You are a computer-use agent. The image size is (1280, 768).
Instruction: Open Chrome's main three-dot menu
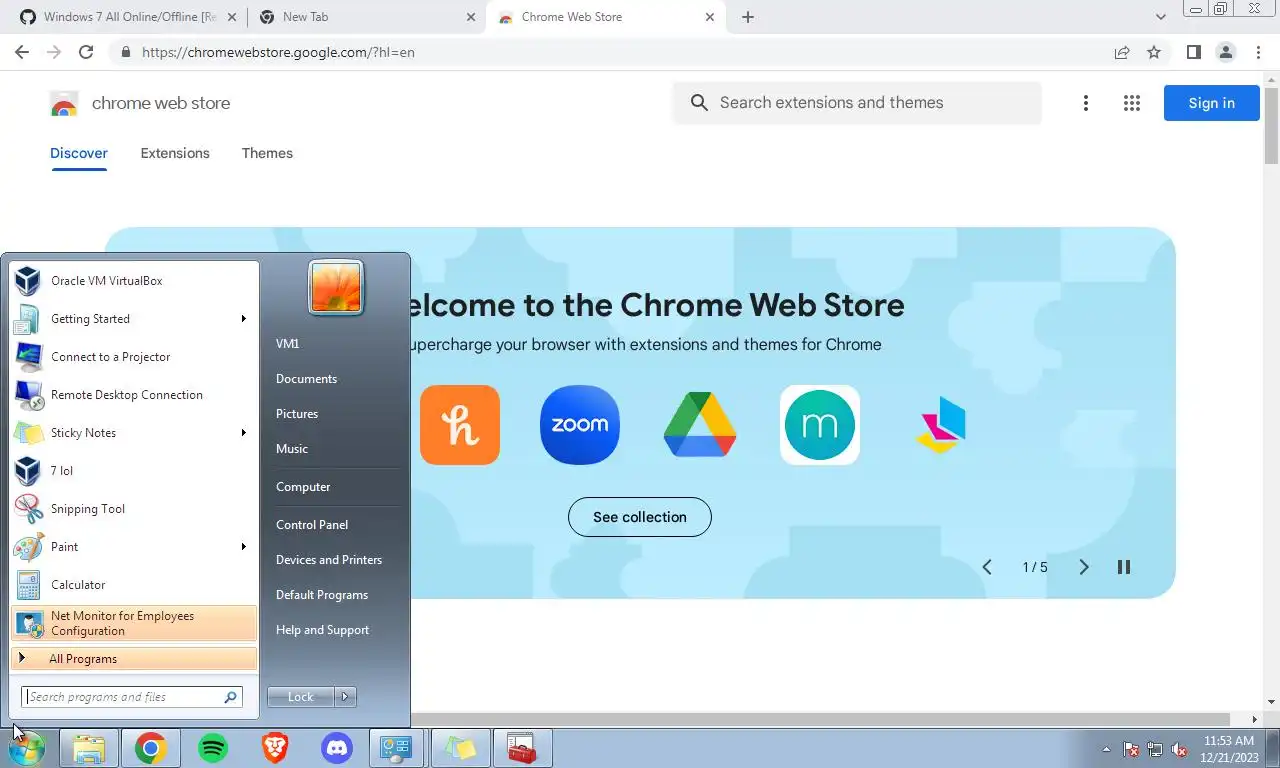(x=1258, y=52)
